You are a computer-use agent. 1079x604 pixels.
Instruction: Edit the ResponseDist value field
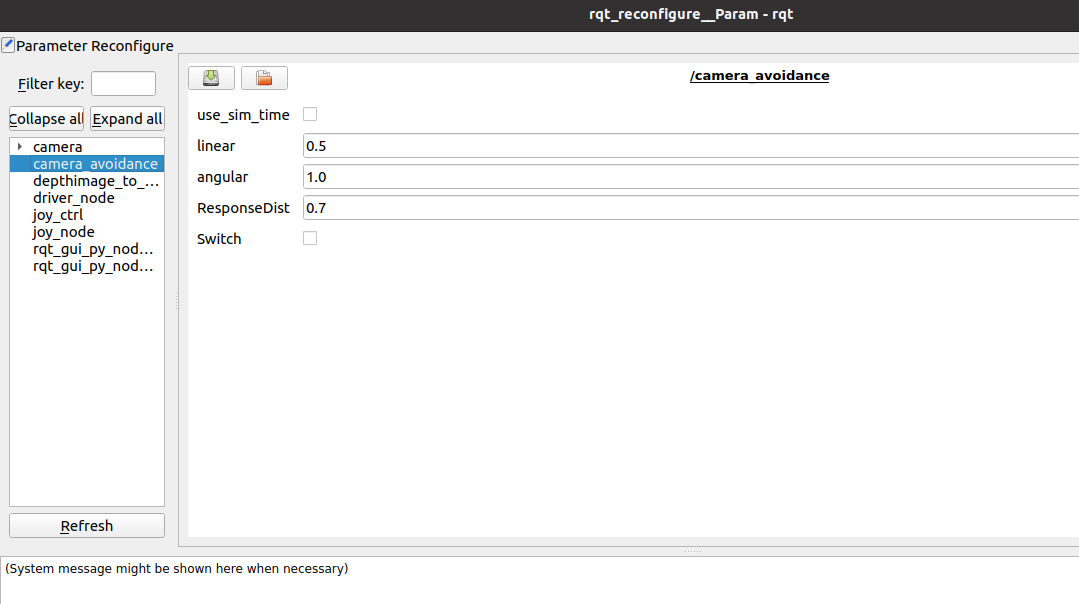coord(691,208)
